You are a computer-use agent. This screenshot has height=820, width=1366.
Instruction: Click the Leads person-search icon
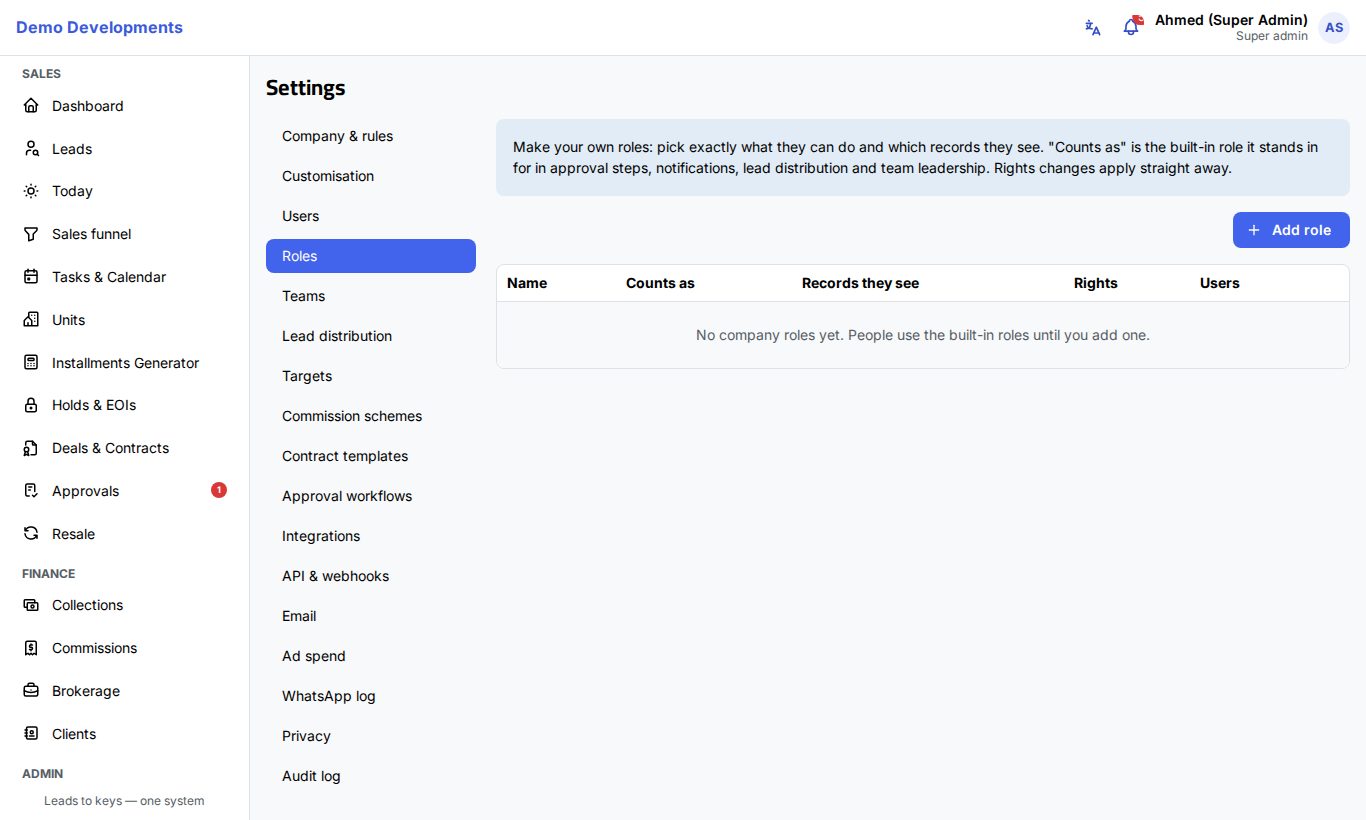[31, 149]
